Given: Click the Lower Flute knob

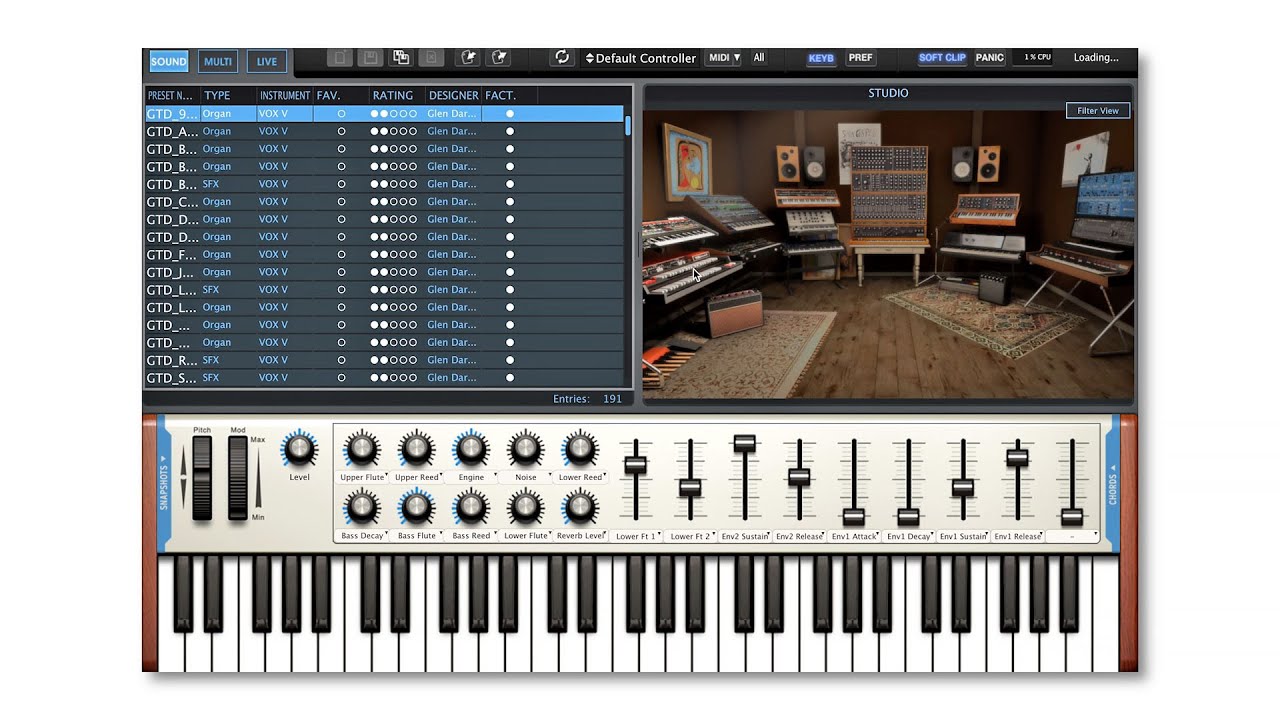Looking at the screenshot, I should [526, 509].
